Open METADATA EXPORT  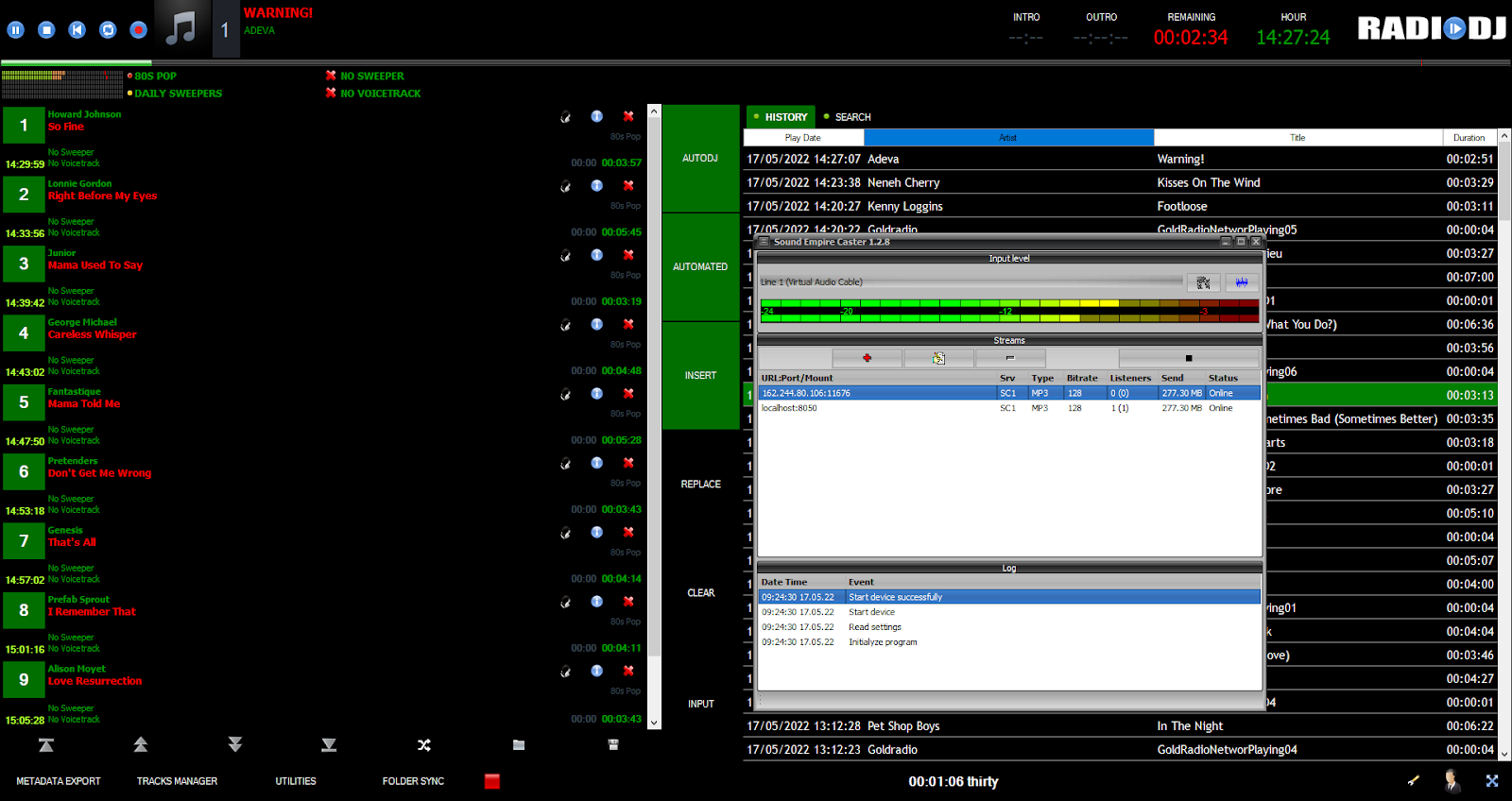coord(59,781)
